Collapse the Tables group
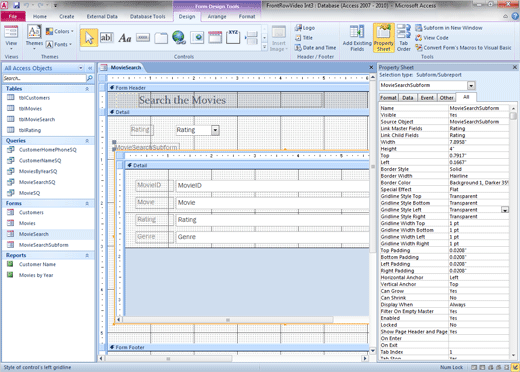Image resolution: width=520 pixels, height=372 pixels. 87,89
